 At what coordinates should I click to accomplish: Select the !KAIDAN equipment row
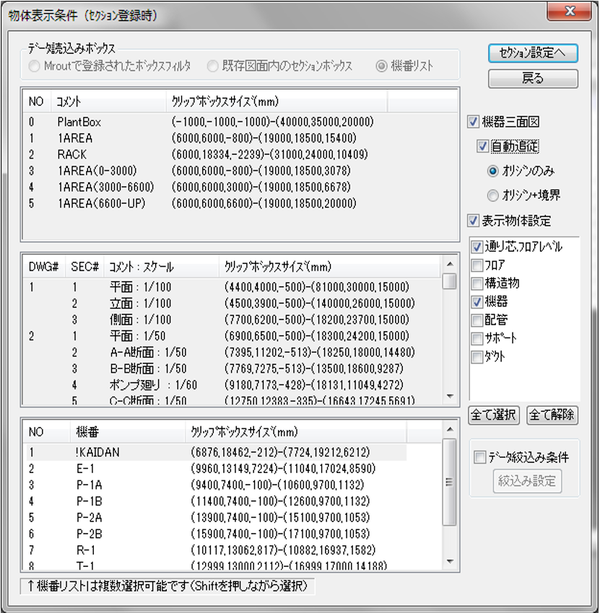[x=97, y=451]
